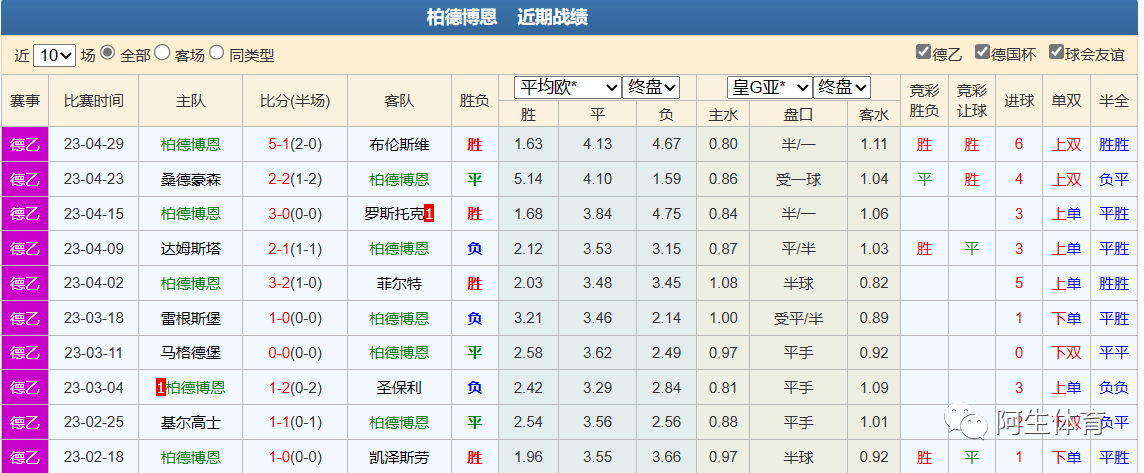Click home team 基尔高士
Viewport: 1144px width, 473px height.
pos(190,423)
